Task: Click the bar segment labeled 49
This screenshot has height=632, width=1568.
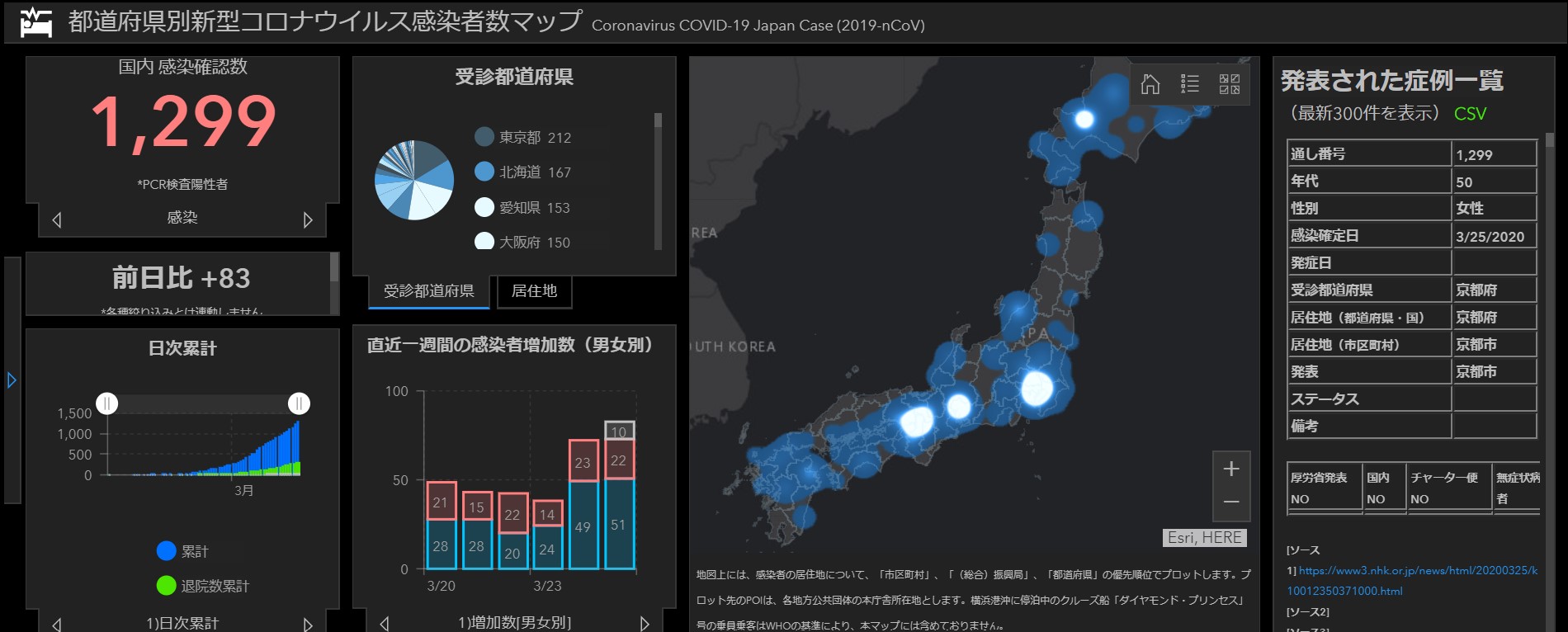Action: (x=583, y=526)
